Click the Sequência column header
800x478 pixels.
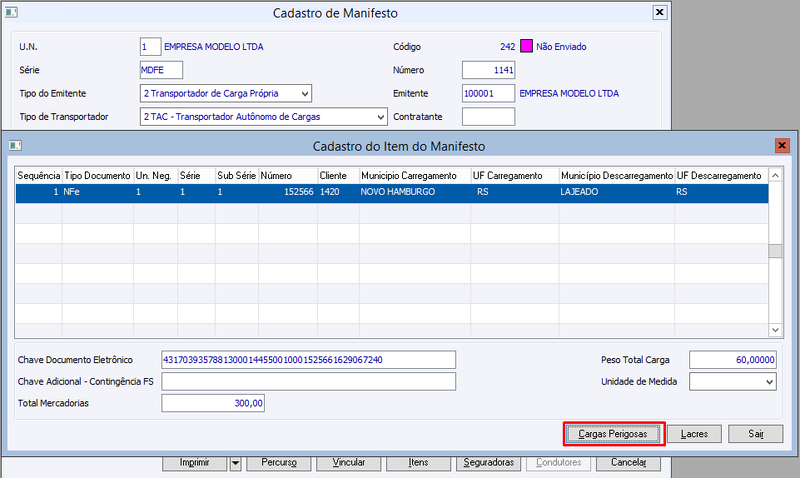39,175
